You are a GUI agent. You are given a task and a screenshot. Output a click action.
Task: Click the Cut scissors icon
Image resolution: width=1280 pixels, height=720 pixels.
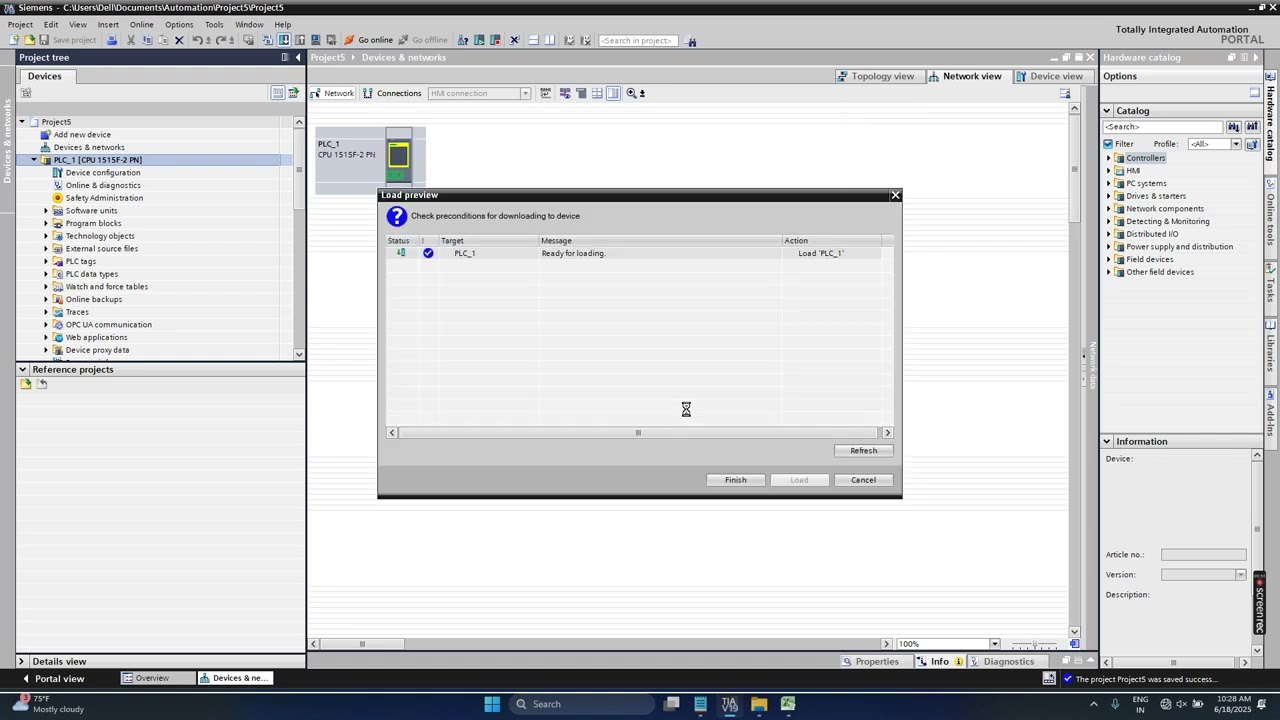(130, 40)
